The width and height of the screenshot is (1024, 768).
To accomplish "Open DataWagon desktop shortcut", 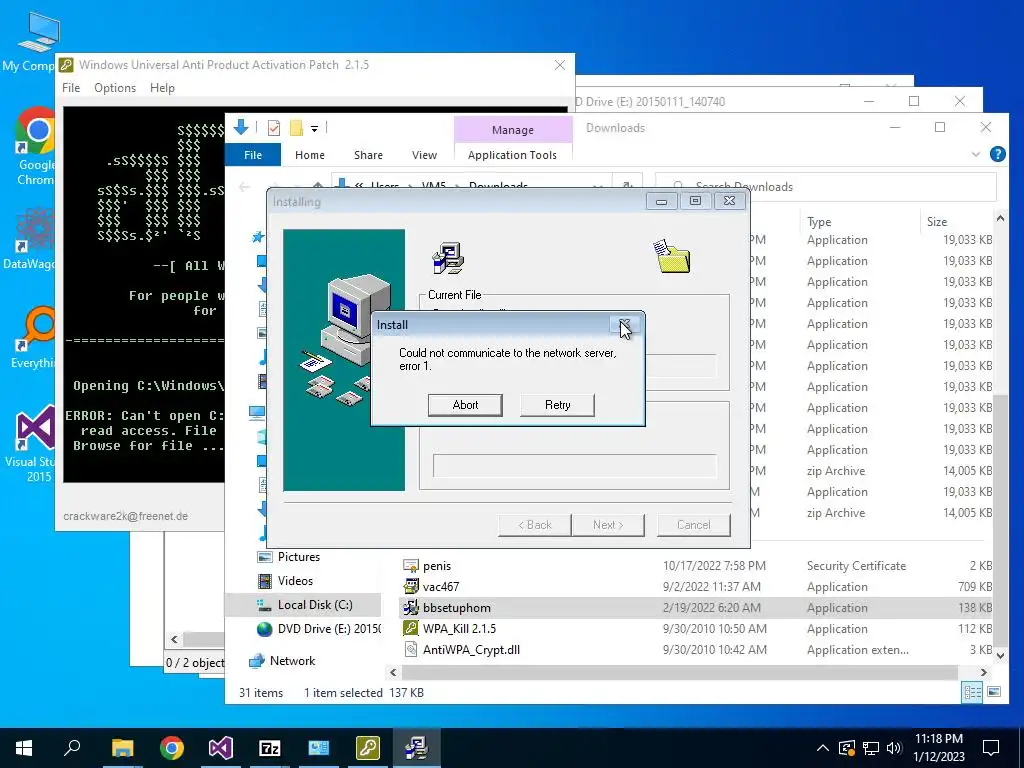I will 29,238.
